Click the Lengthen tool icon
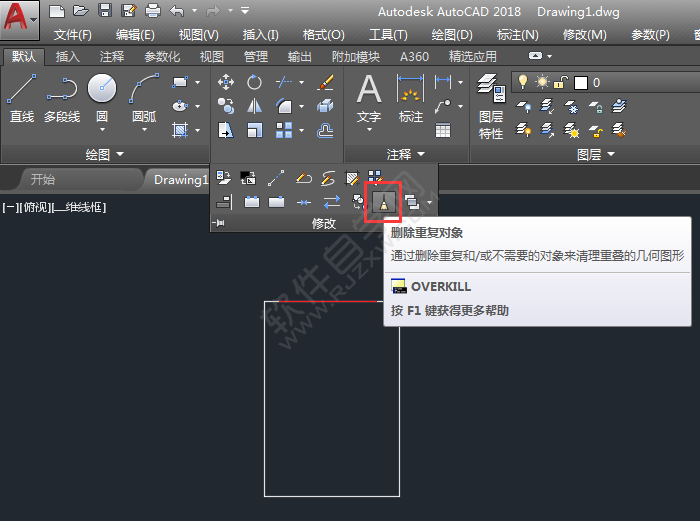The width and height of the screenshot is (700, 521). point(276,178)
